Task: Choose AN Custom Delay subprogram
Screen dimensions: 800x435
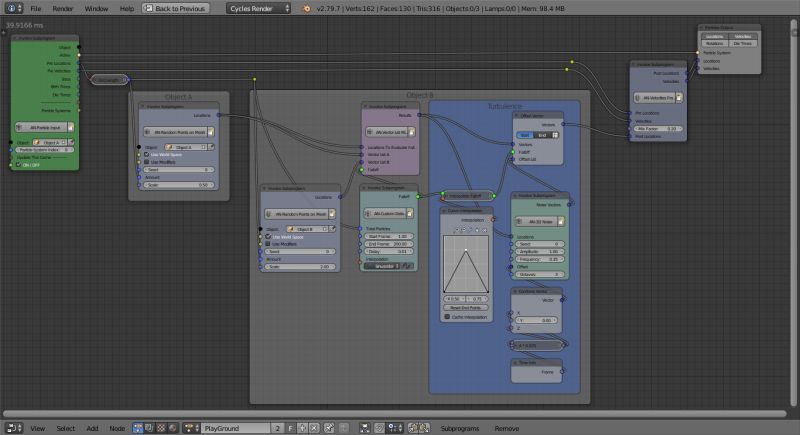Action: (x=386, y=213)
